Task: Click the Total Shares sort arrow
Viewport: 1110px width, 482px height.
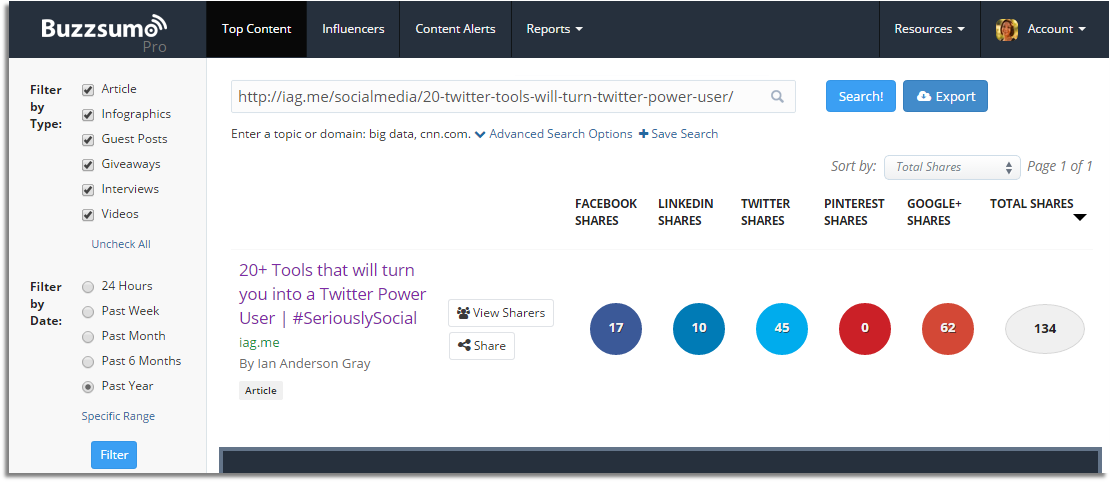Action: 1080,218
